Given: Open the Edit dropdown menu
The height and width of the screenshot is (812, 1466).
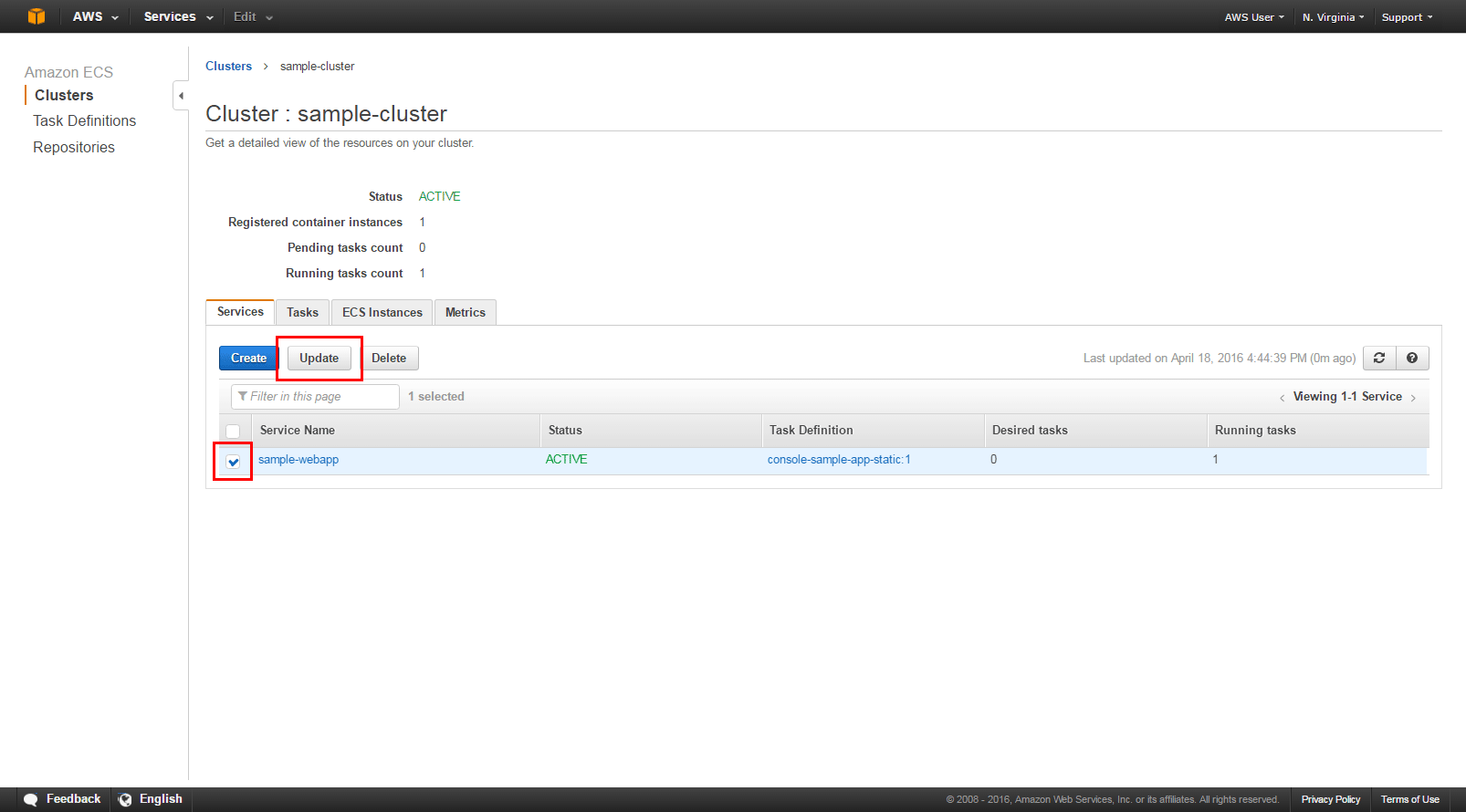Looking at the screenshot, I should coord(253,16).
